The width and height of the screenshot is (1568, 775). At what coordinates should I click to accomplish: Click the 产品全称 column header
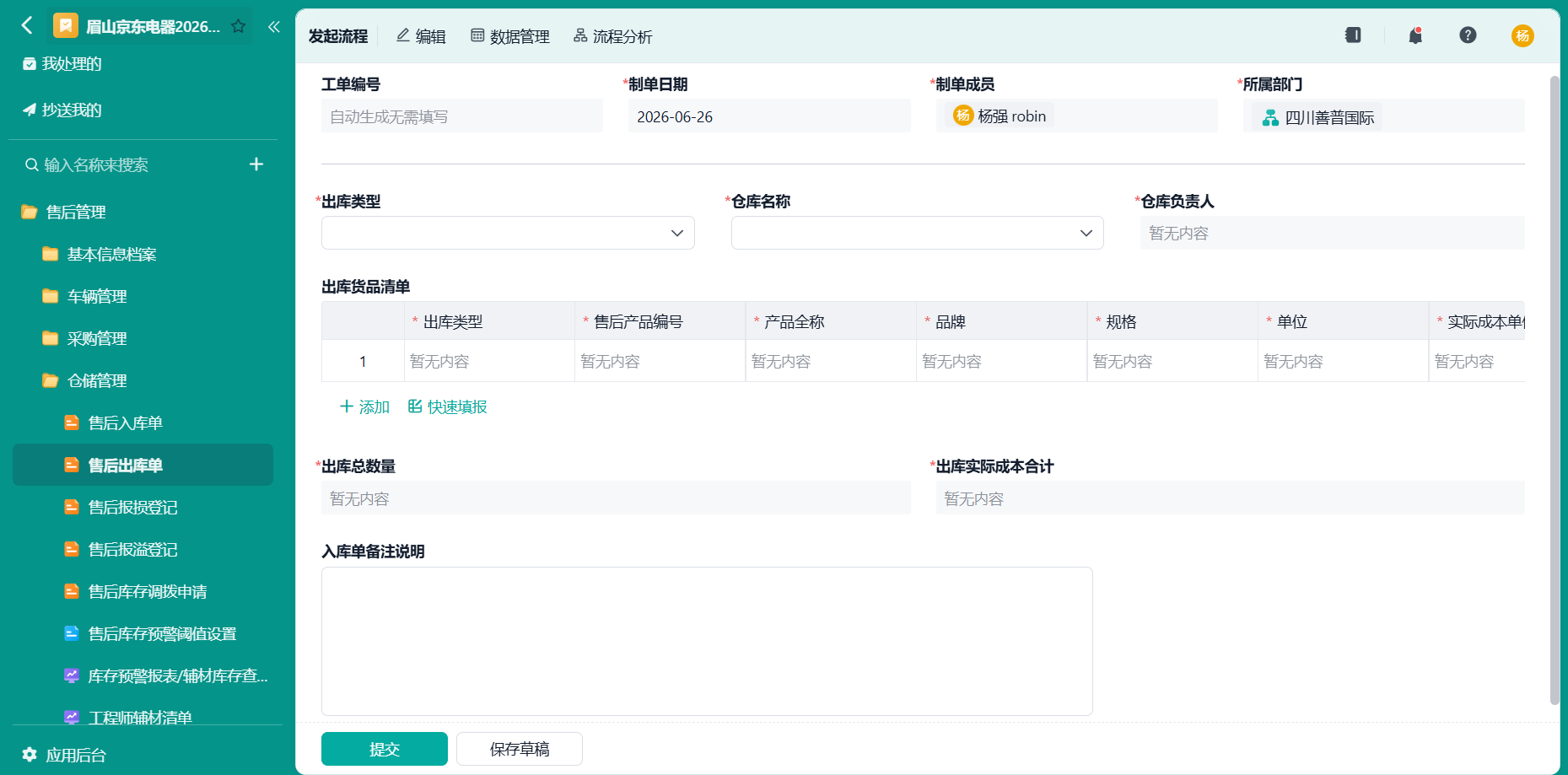tap(831, 321)
